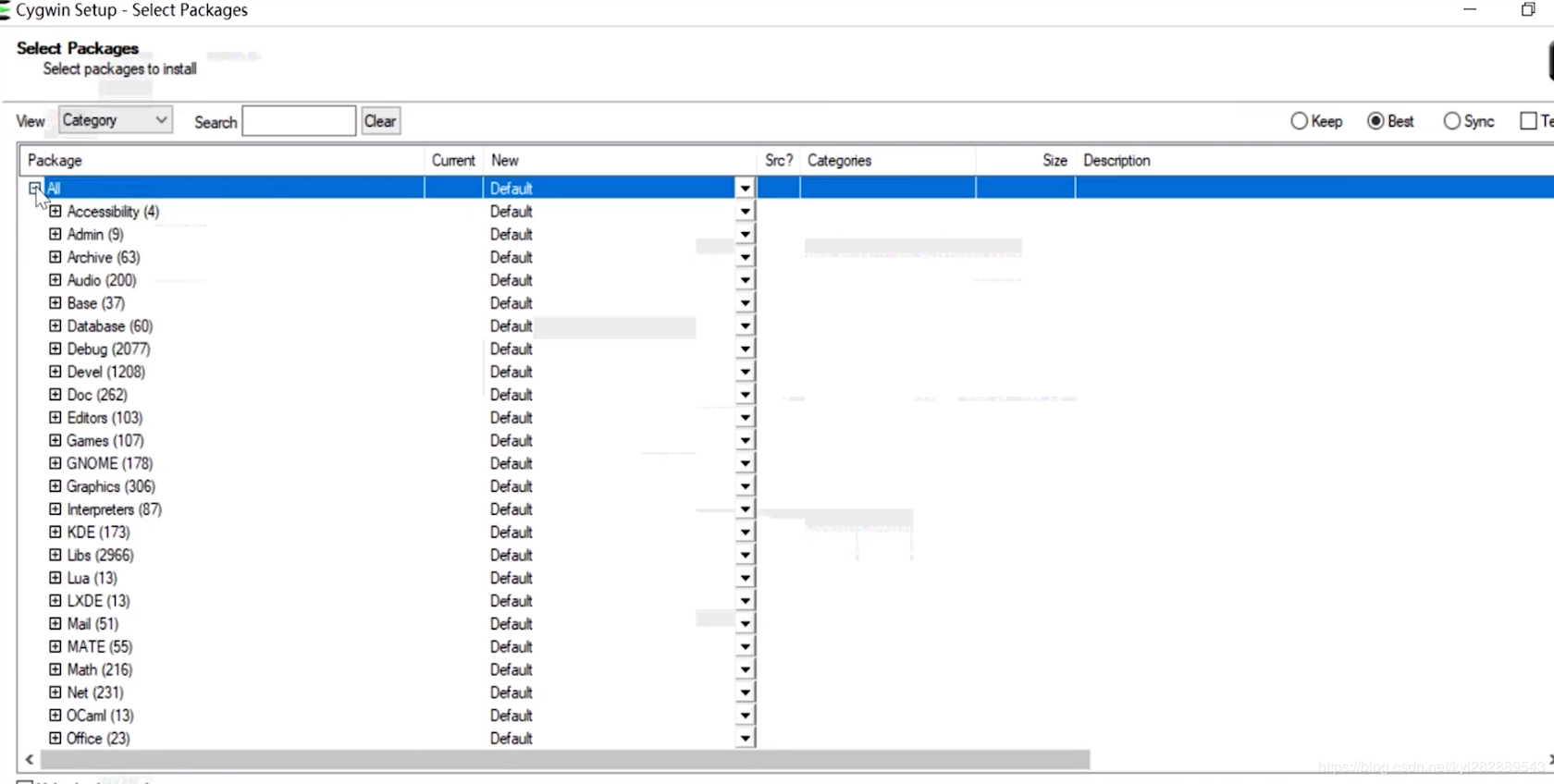Click the Categories column header
This screenshot has height=784, width=1554.
coord(888,160)
